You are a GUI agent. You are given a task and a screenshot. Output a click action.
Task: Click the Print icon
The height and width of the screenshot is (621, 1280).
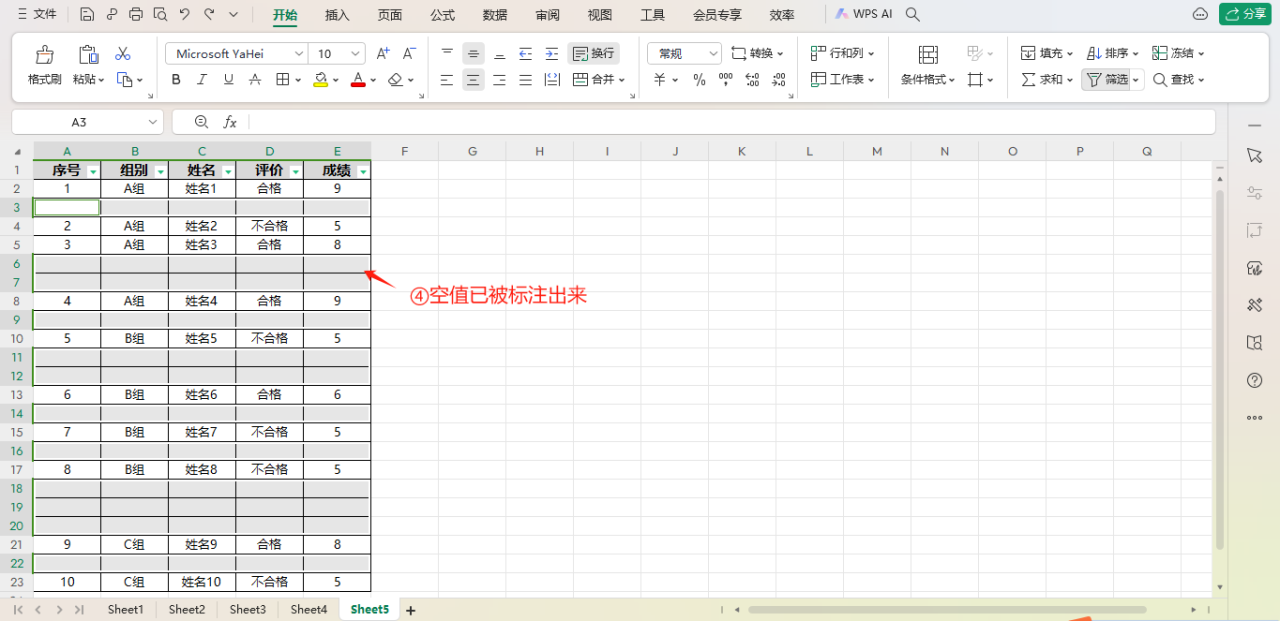pos(136,15)
